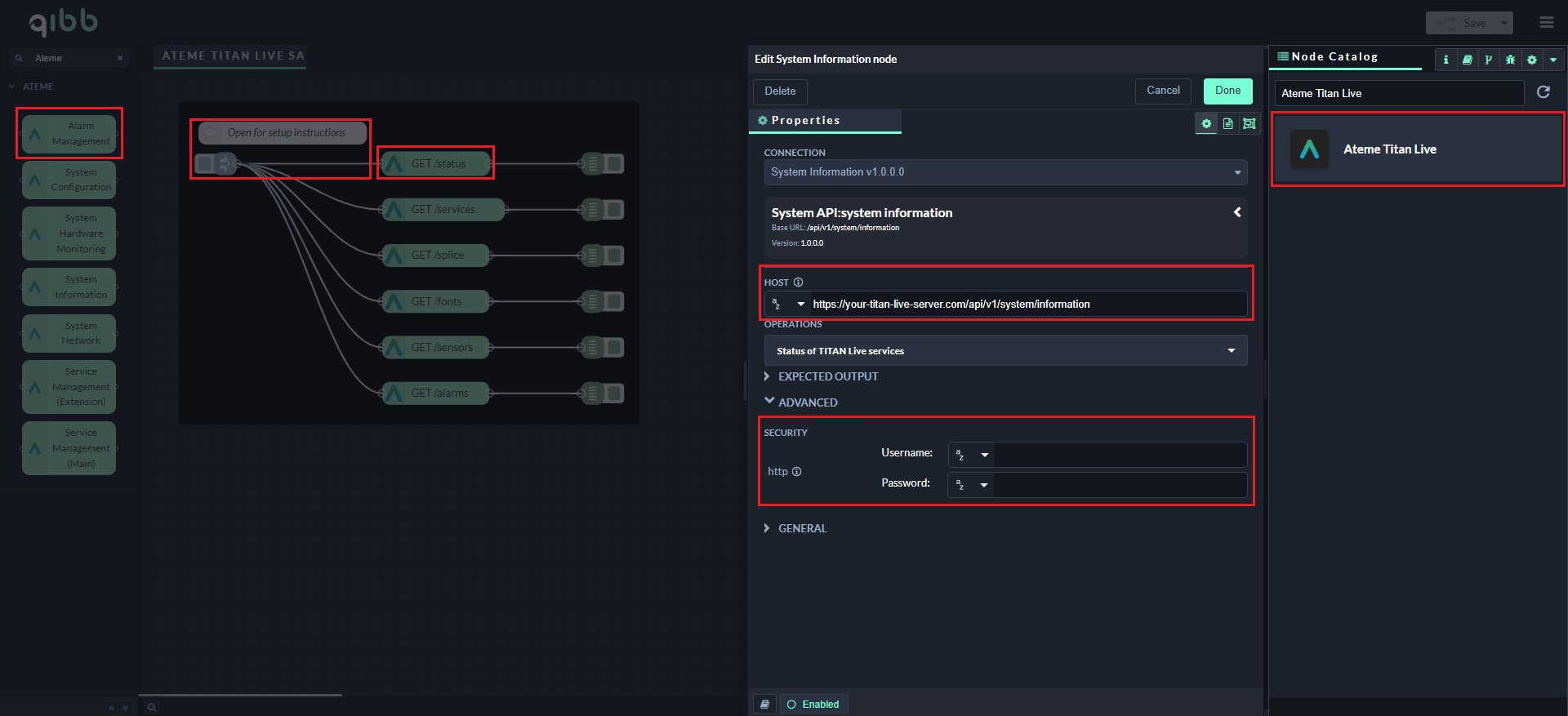Viewport: 1568px width, 716px height.
Task: Toggle the node Enabled state
Action: 813,704
